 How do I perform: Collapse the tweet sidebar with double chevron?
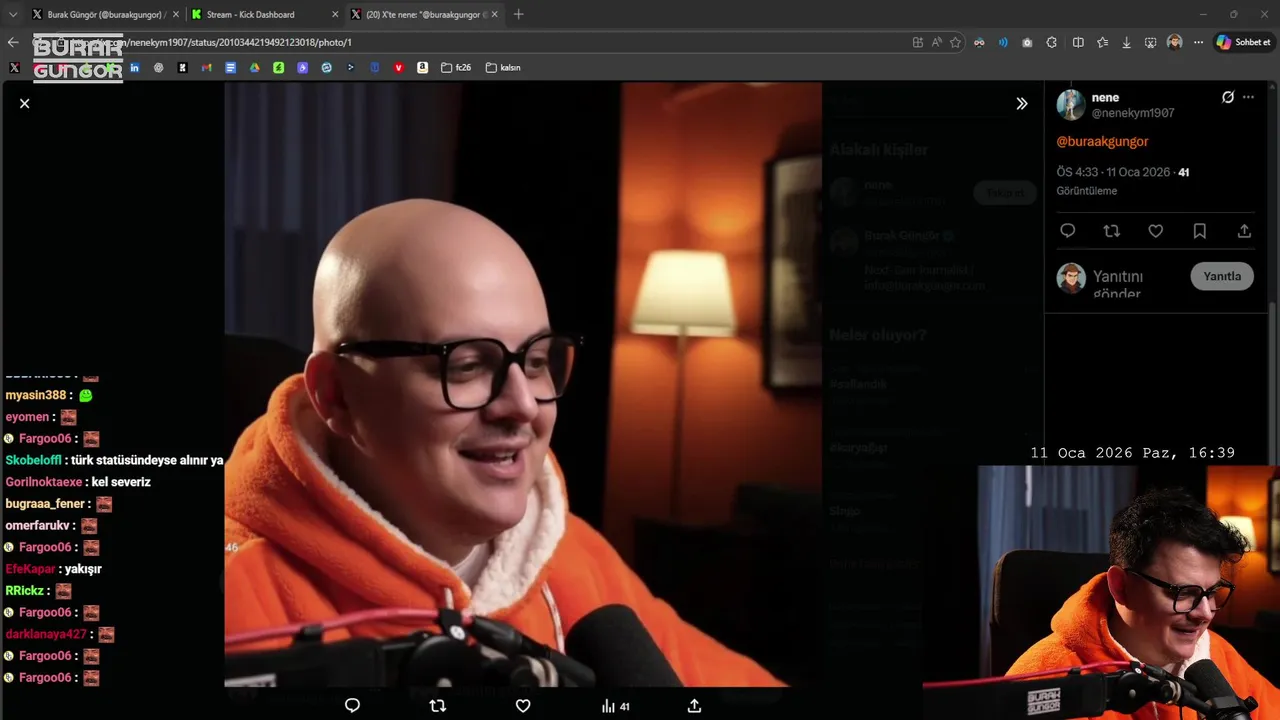[x=1021, y=103]
